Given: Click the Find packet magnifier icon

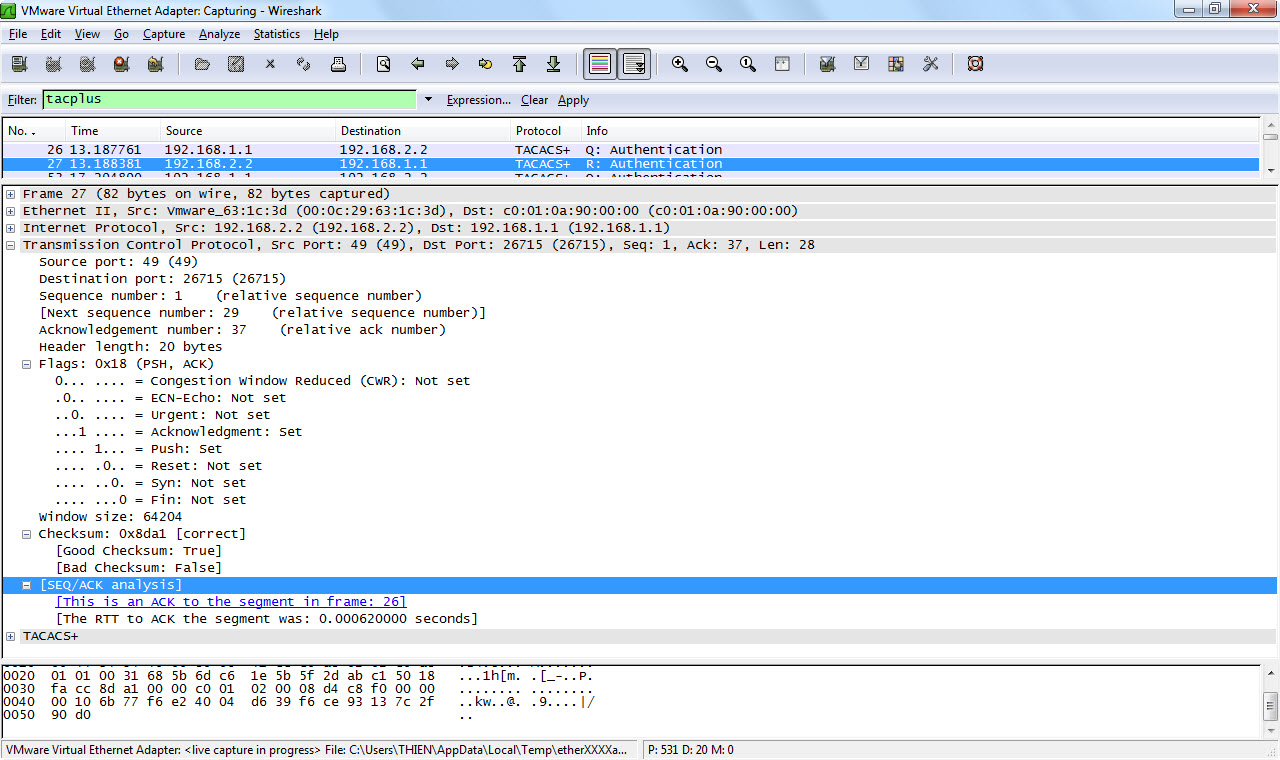Looking at the screenshot, I should tap(383, 64).
